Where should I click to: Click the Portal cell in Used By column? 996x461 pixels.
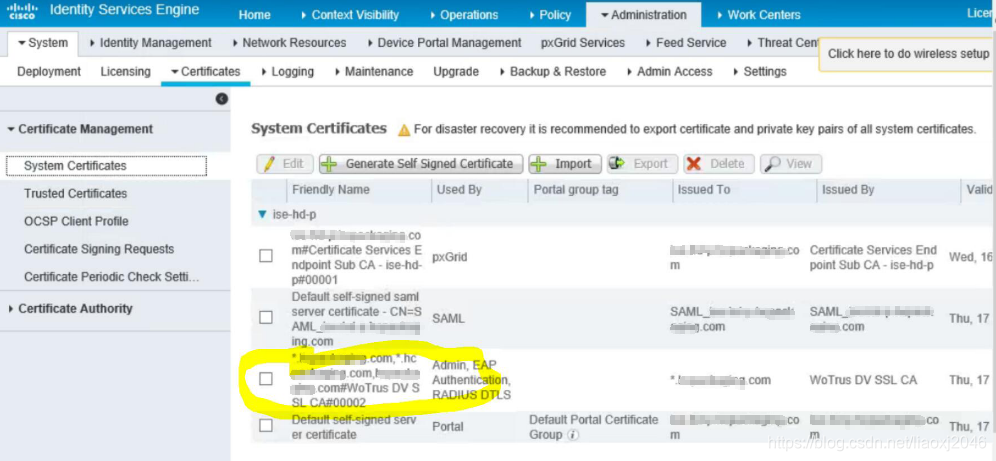click(448, 427)
